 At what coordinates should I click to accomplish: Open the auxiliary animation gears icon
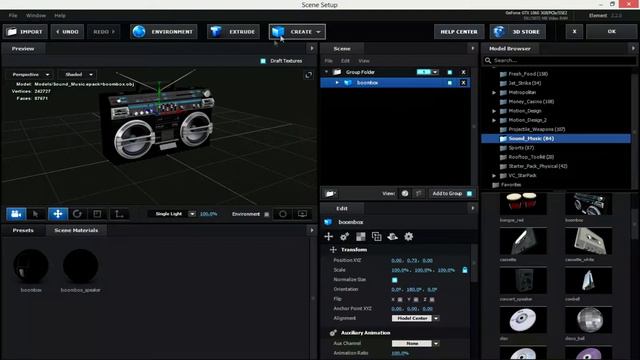tap(344, 236)
